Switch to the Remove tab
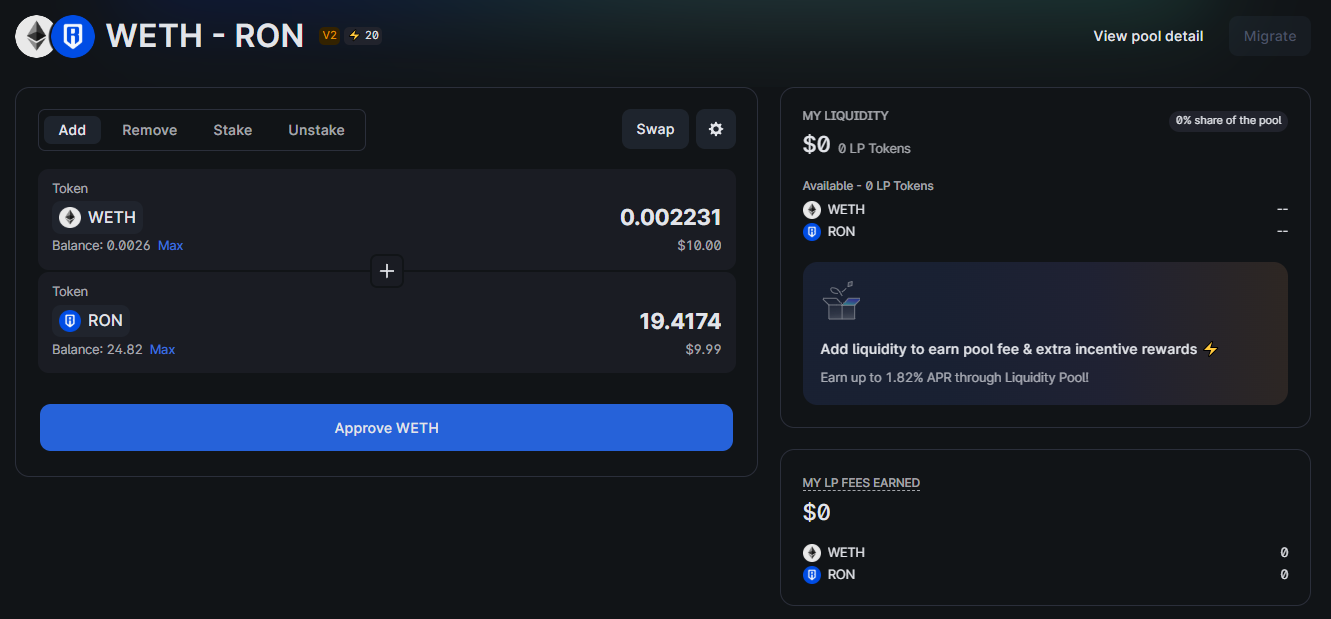 [149, 129]
